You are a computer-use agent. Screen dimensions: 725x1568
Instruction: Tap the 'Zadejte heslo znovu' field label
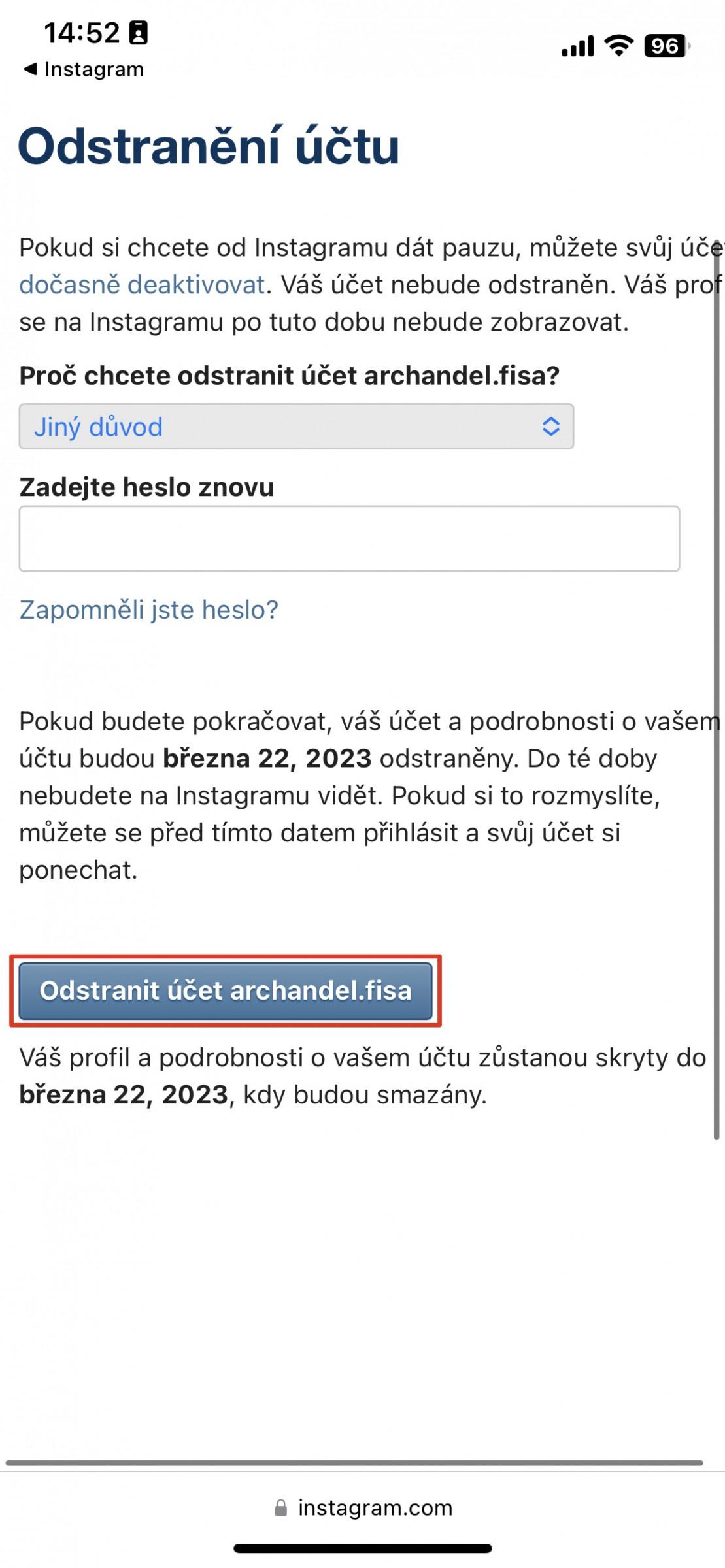click(x=146, y=487)
